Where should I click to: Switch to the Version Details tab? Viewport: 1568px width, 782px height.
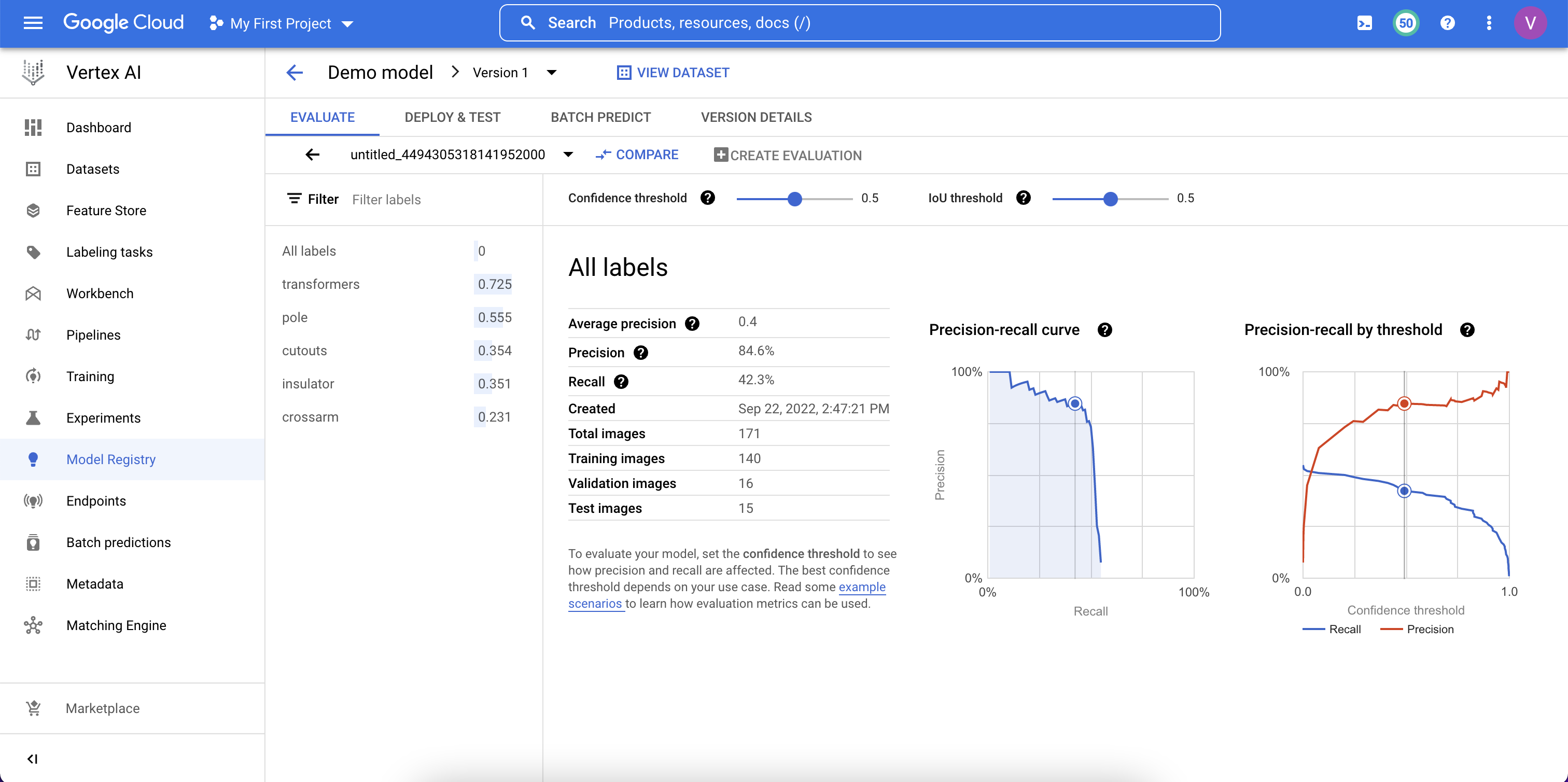[756, 117]
